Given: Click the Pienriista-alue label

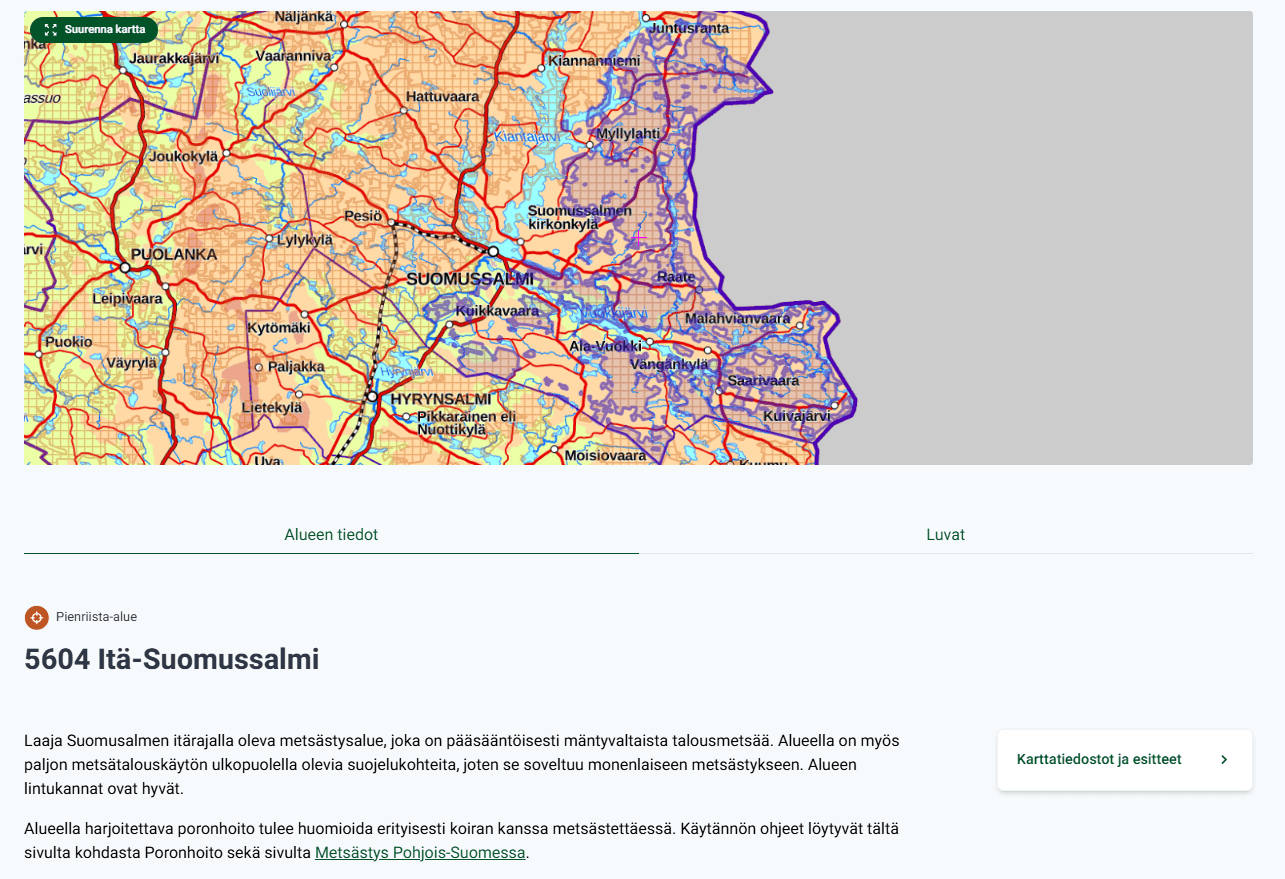Looking at the screenshot, I should [96, 617].
